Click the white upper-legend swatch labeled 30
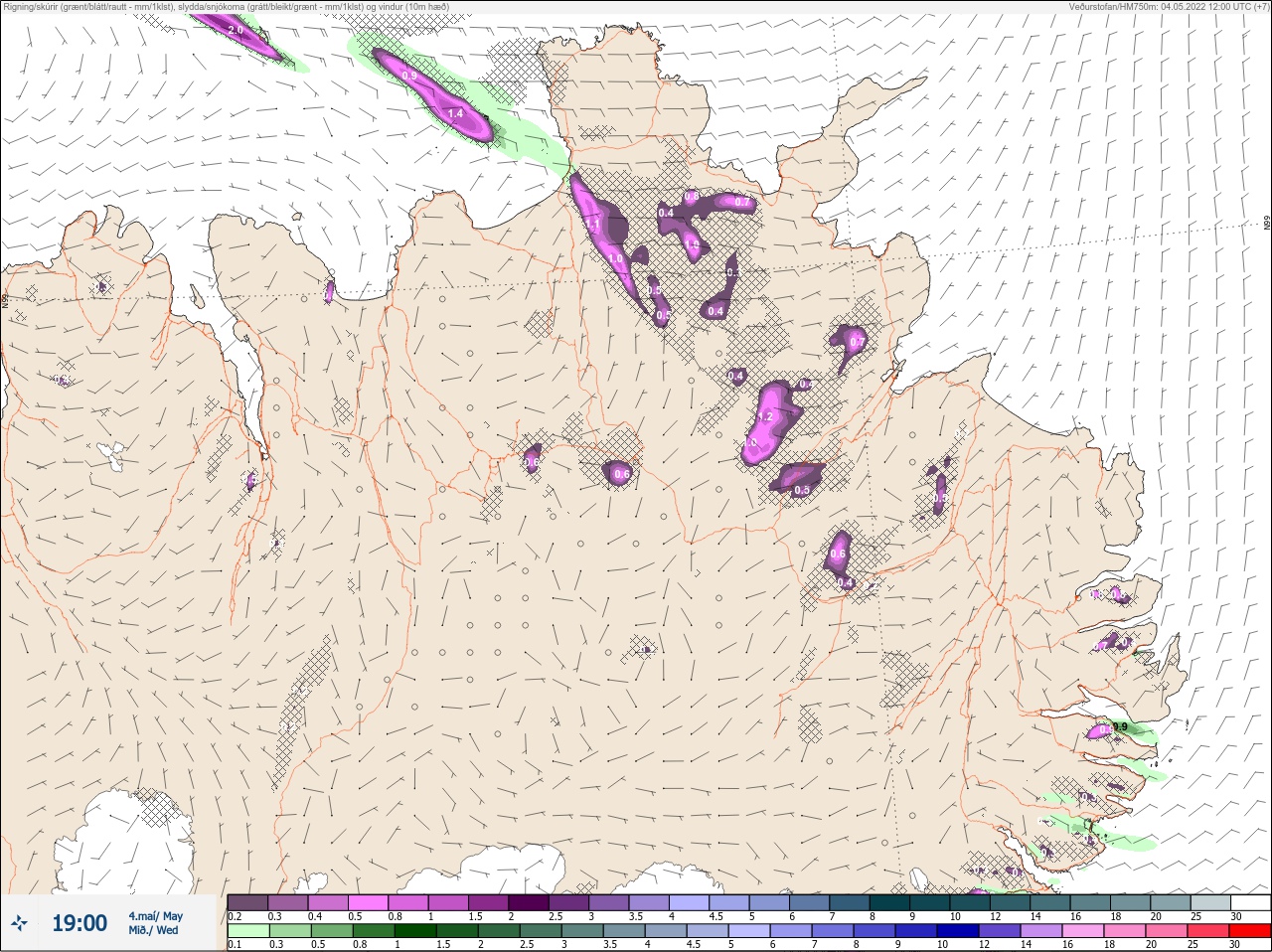Image resolution: width=1272 pixels, height=952 pixels. (x=1250, y=902)
